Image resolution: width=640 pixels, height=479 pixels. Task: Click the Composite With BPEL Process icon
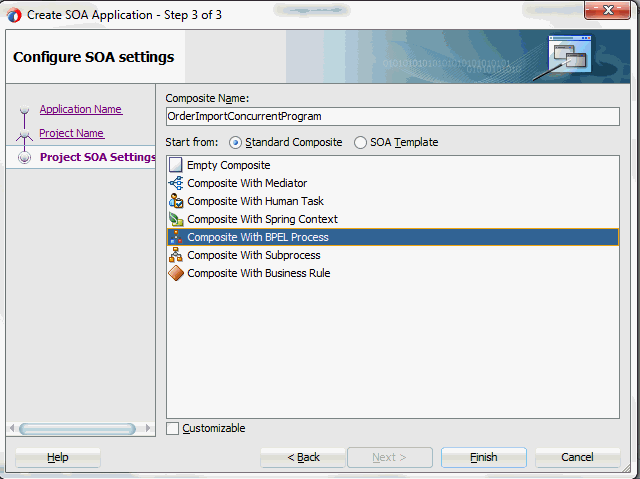click(176, 237)
